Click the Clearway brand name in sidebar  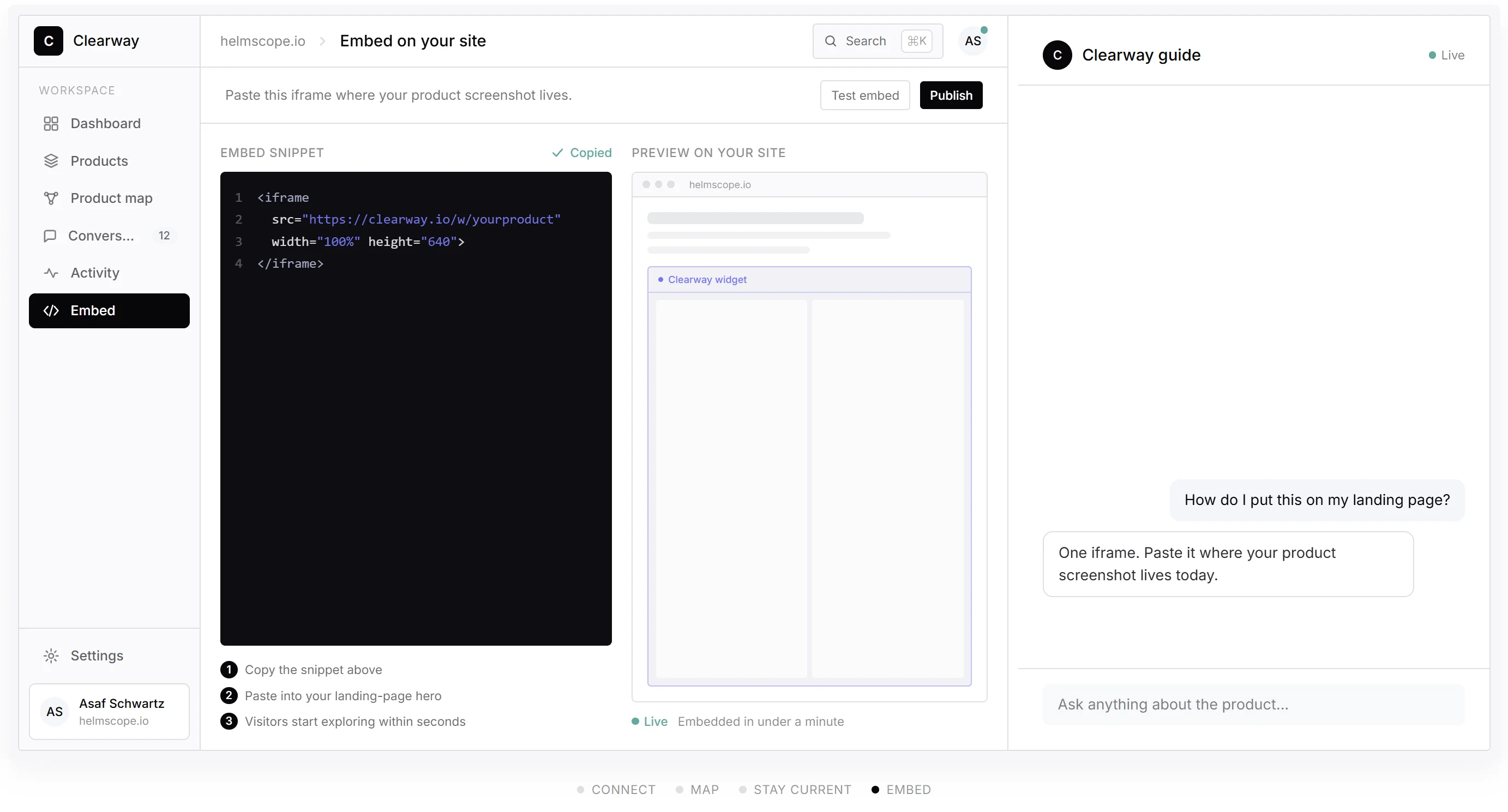point(106,41)
